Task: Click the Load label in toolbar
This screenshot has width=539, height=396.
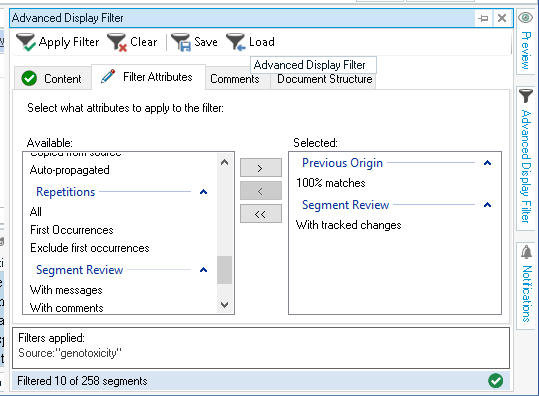Action: (x=262, y=42)
